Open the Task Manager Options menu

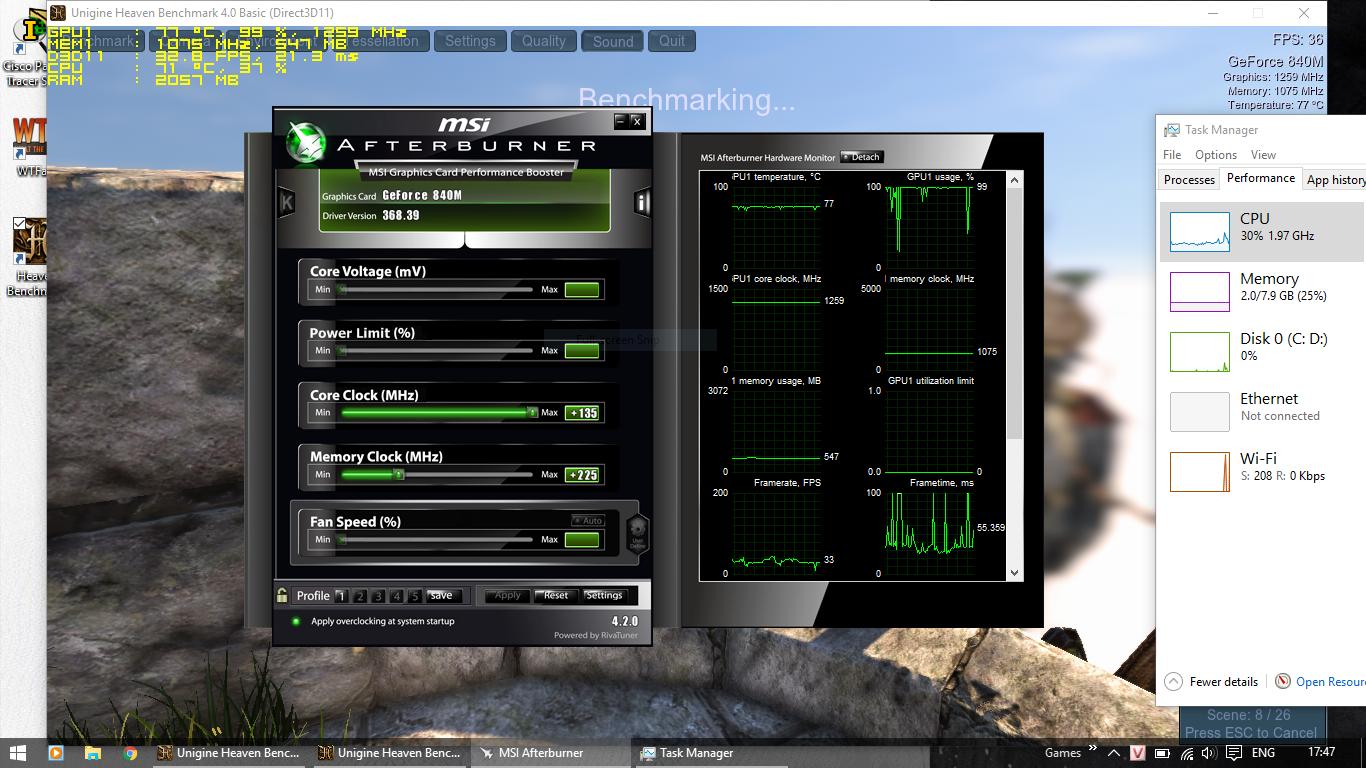(1216, 155)
